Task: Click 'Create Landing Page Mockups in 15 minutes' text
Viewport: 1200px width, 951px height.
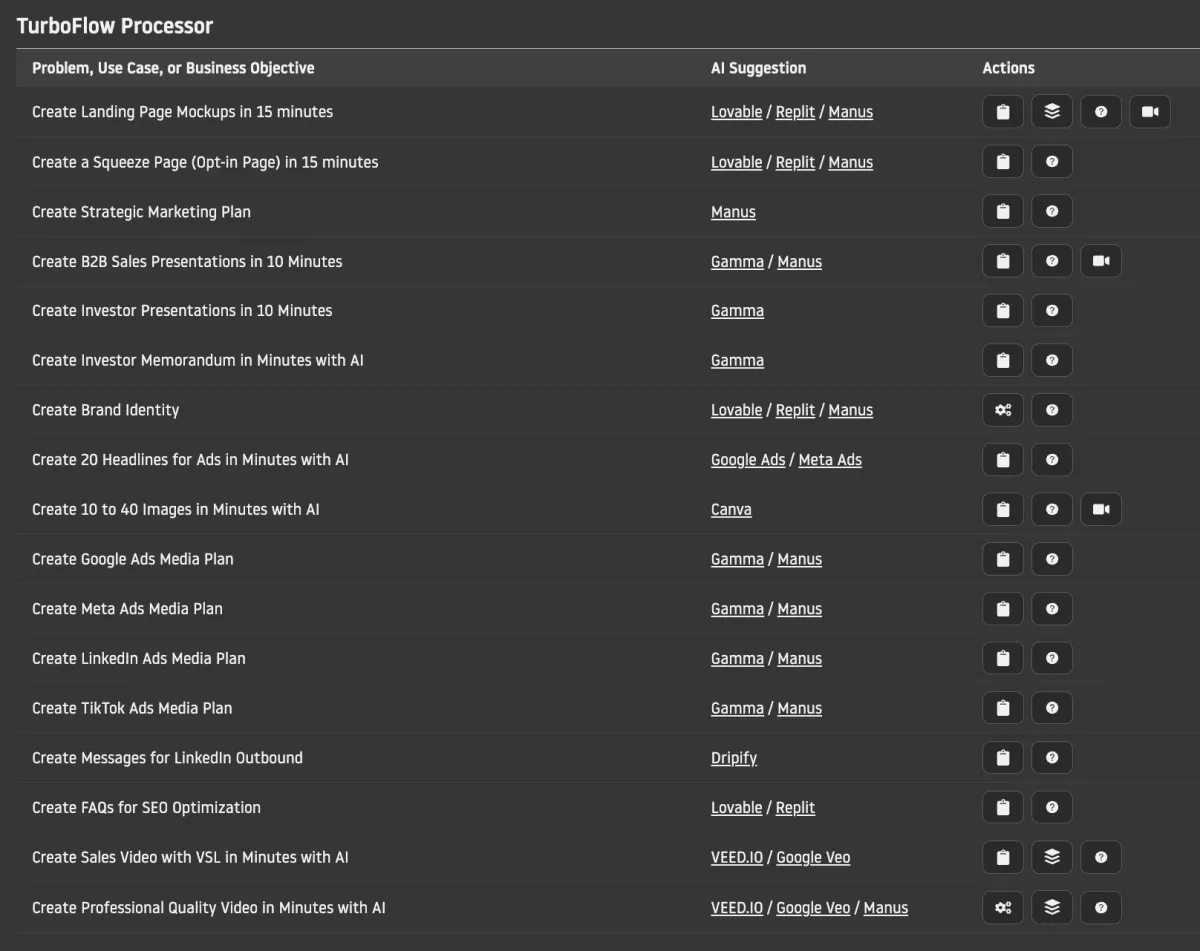Action: (182, 112)
